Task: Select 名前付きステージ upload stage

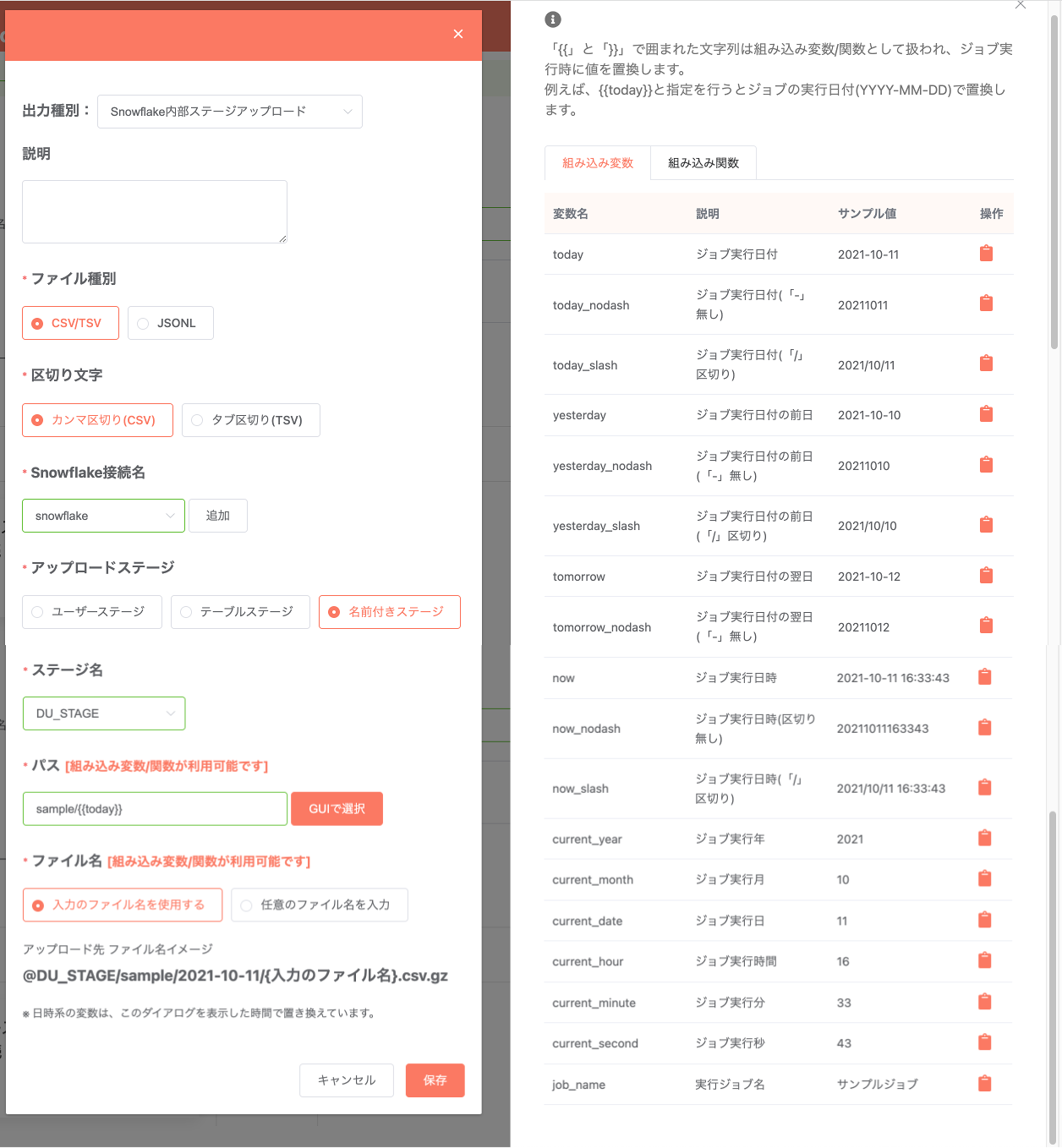Action: (x=390, y=612)
